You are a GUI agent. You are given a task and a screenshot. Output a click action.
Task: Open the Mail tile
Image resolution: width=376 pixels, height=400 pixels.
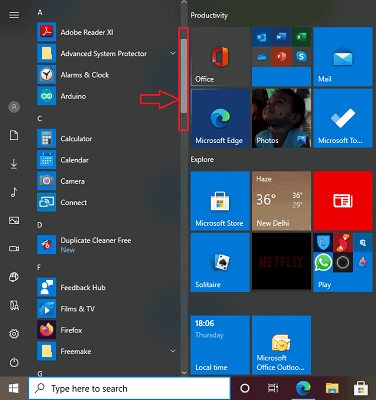343,57
